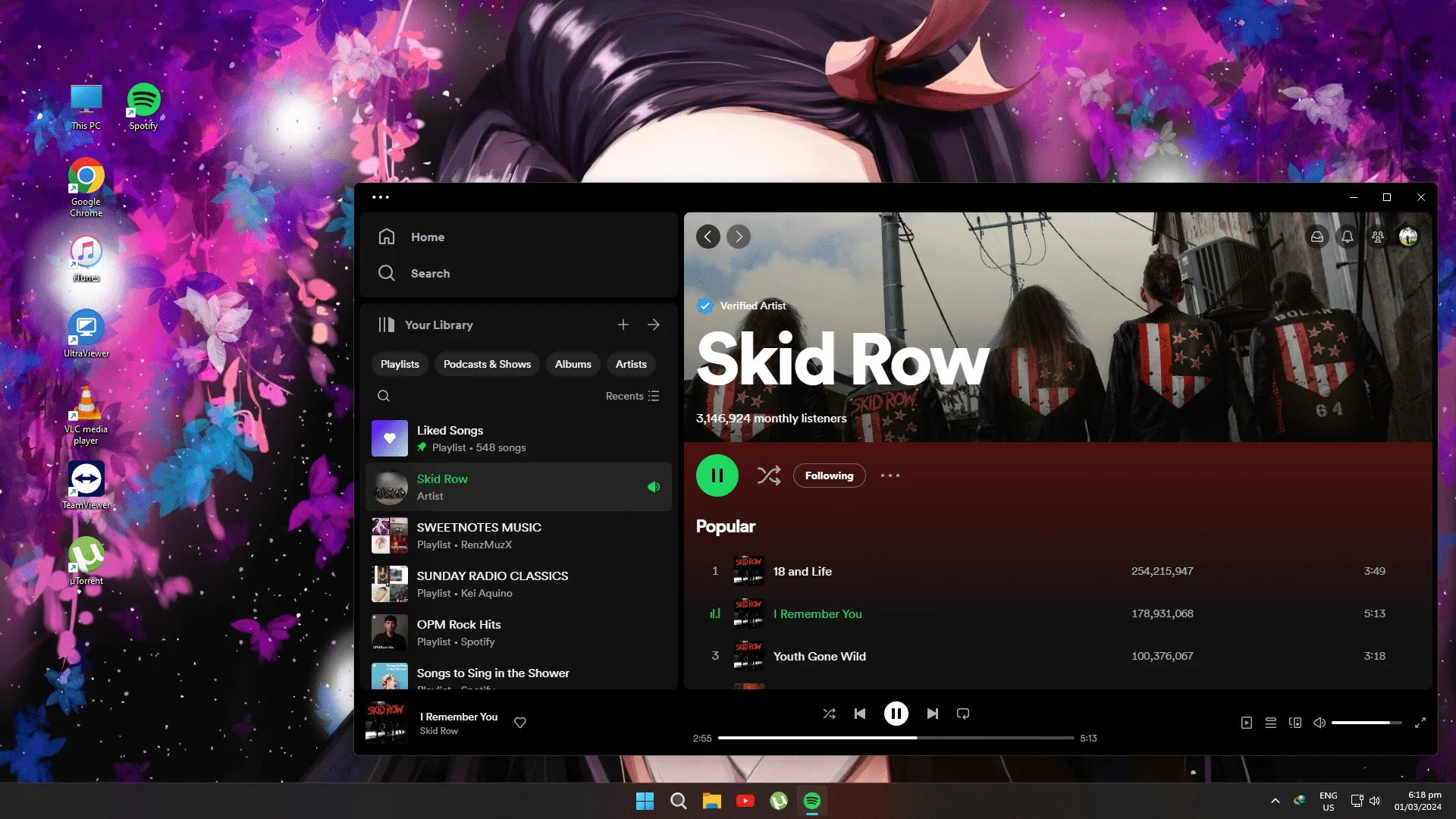Skip to next track
Screen dimensions: 1456x819
[933, 714]
